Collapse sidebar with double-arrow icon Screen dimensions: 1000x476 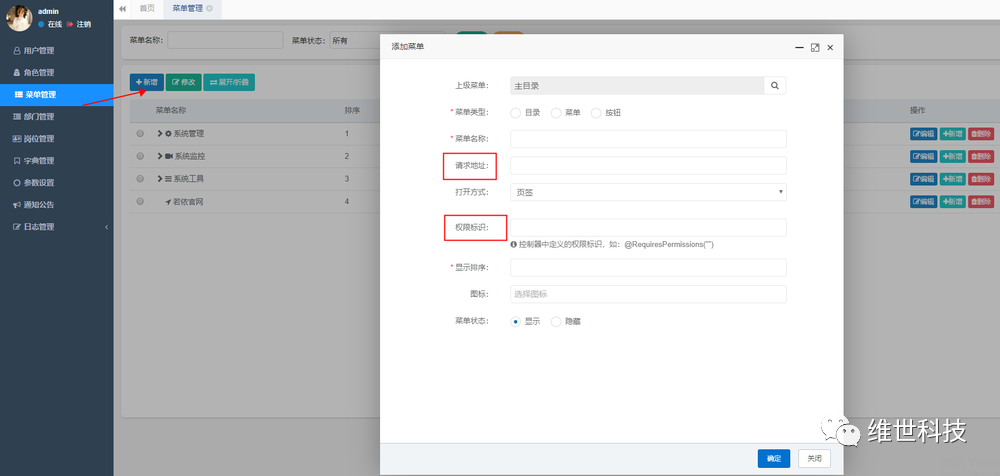[122, 8]
